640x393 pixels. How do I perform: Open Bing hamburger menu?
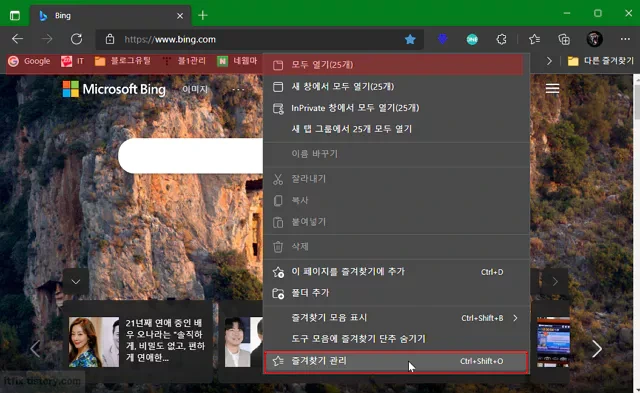click(x=552, y=88)
